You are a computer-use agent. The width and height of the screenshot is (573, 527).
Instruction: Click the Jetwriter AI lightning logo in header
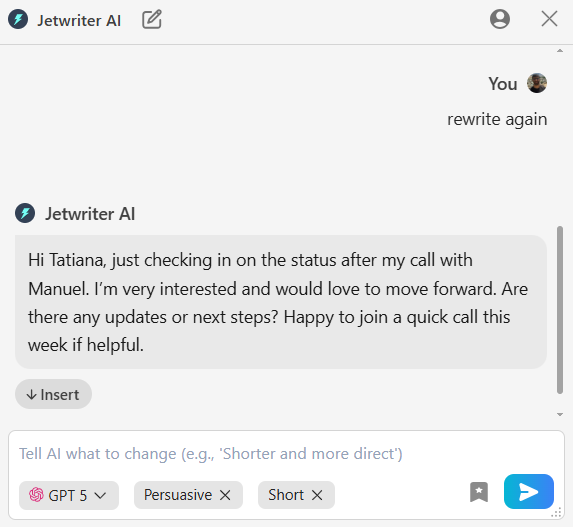[18, 19]
